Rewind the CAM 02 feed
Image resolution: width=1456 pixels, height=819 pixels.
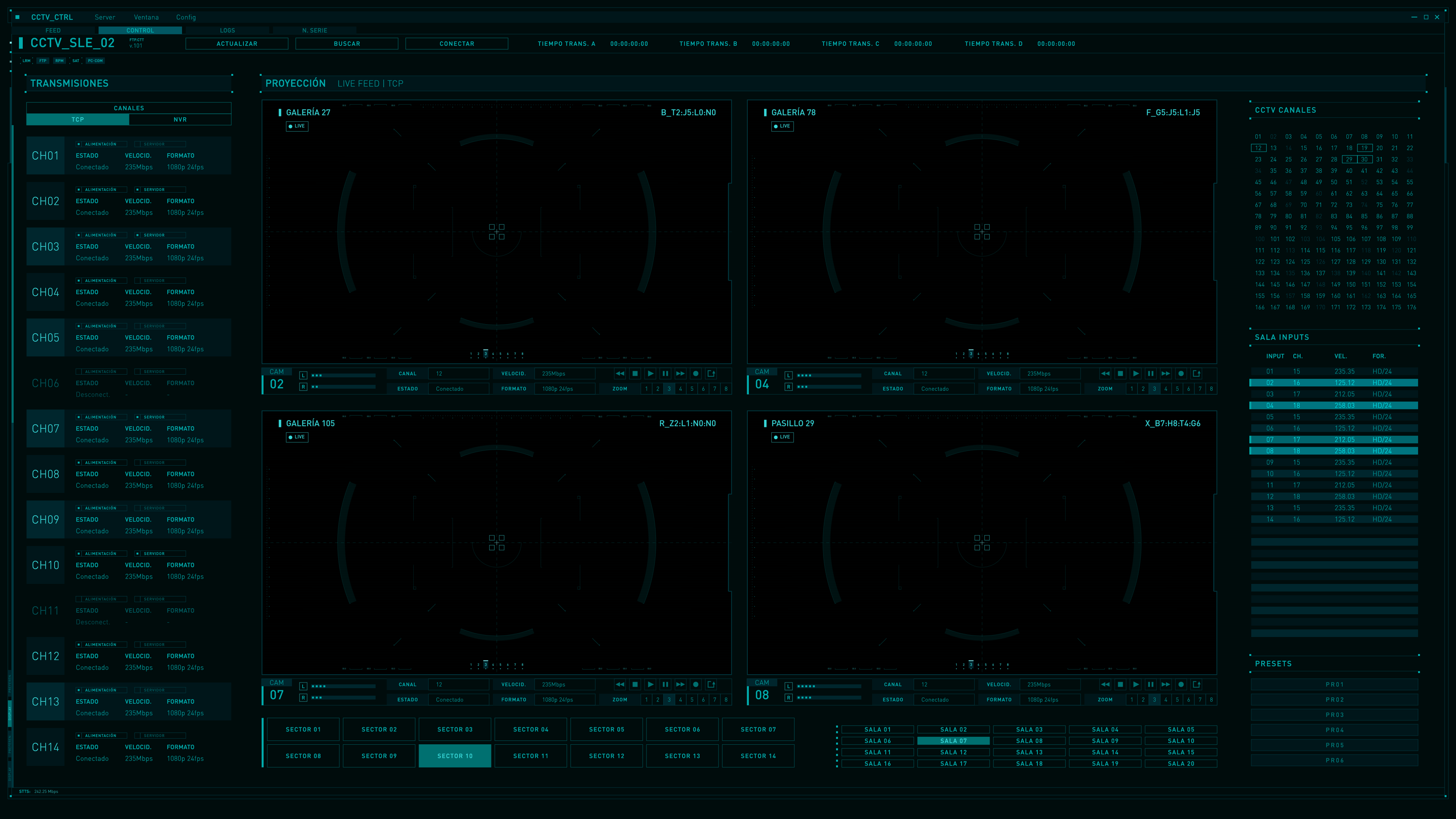click(x=620, y=373)
